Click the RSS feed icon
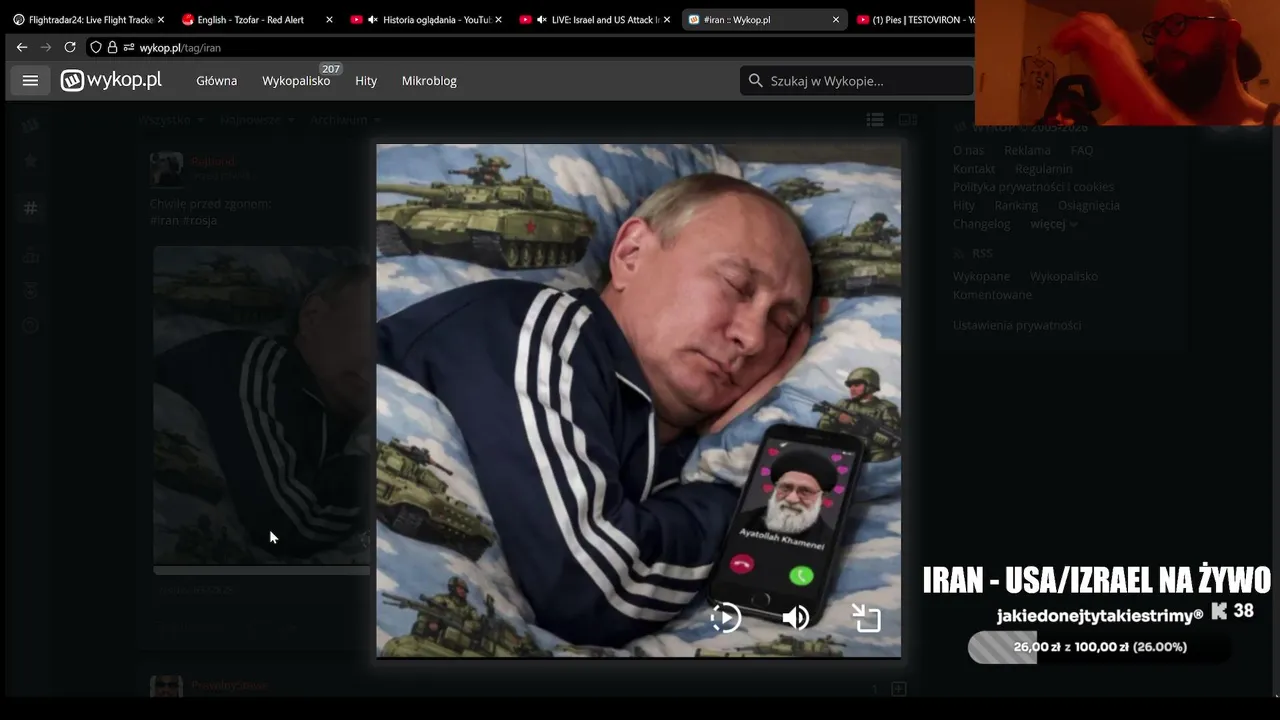Screen dimensions: 1280x720 click(960, 254)
